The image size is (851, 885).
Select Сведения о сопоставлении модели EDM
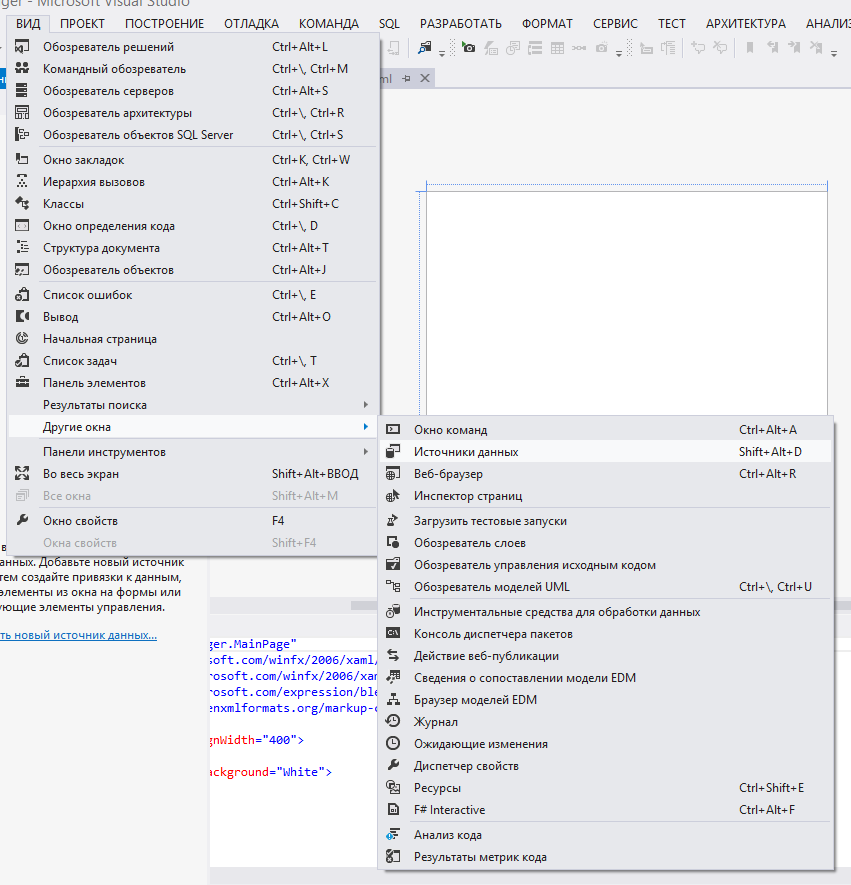coord(606,677)
